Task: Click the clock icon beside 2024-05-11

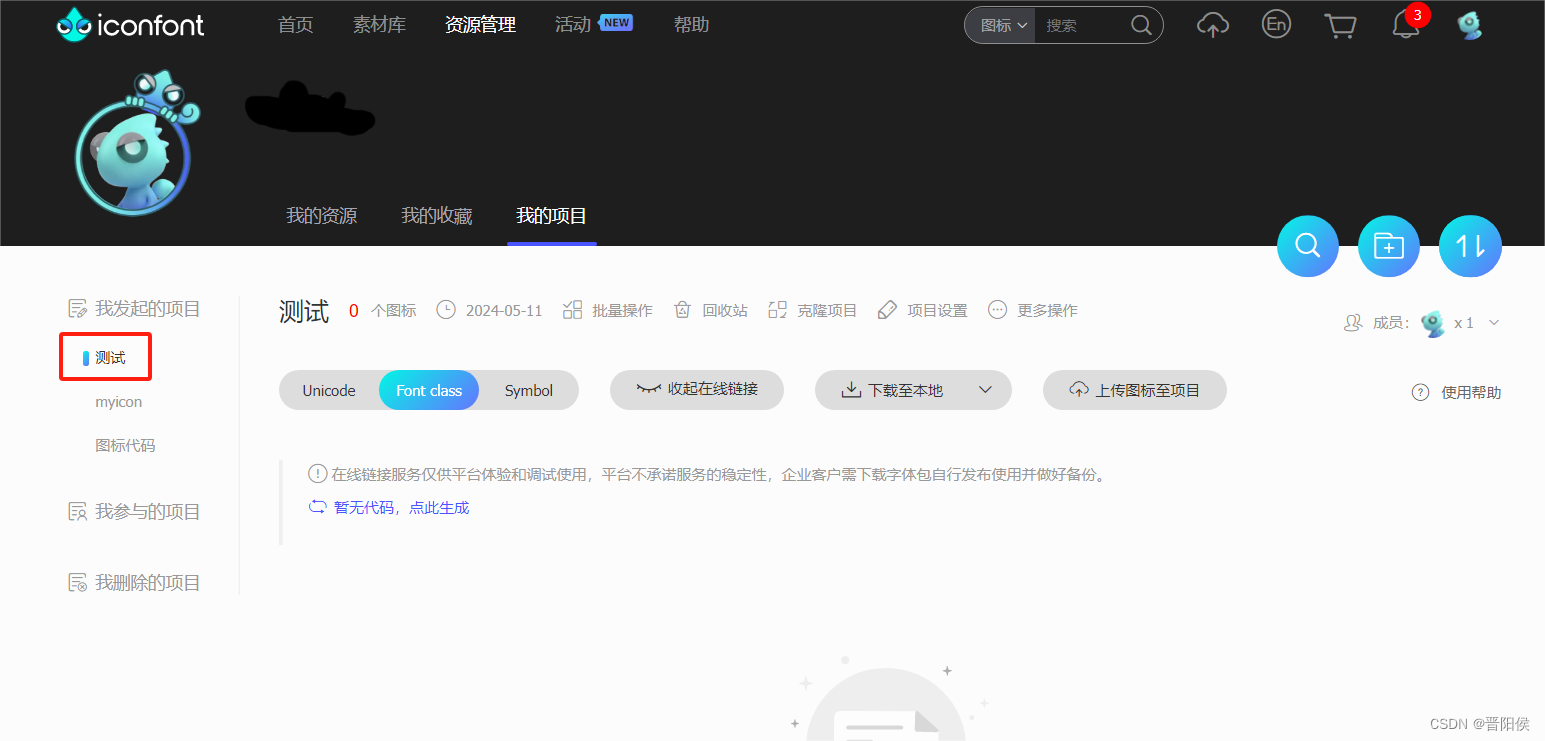Action: (446, 310)
